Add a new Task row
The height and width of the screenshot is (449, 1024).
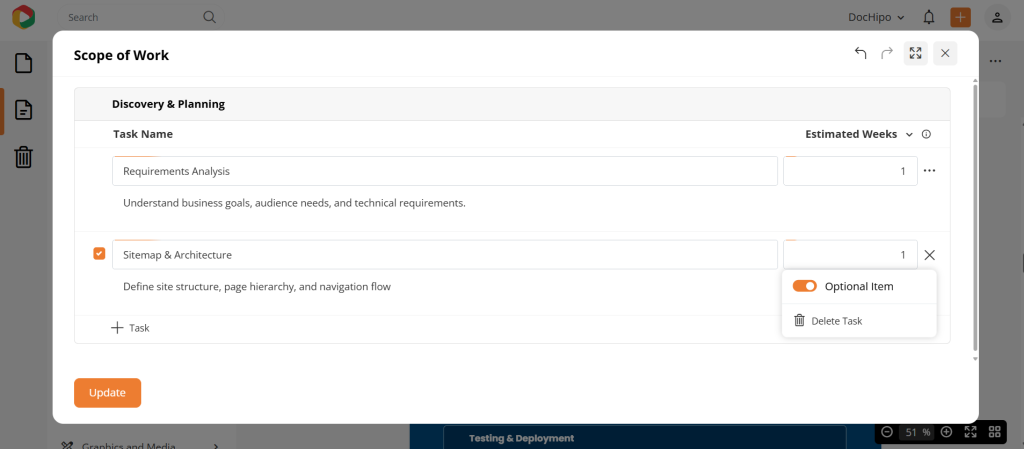[x=130, y=328]
